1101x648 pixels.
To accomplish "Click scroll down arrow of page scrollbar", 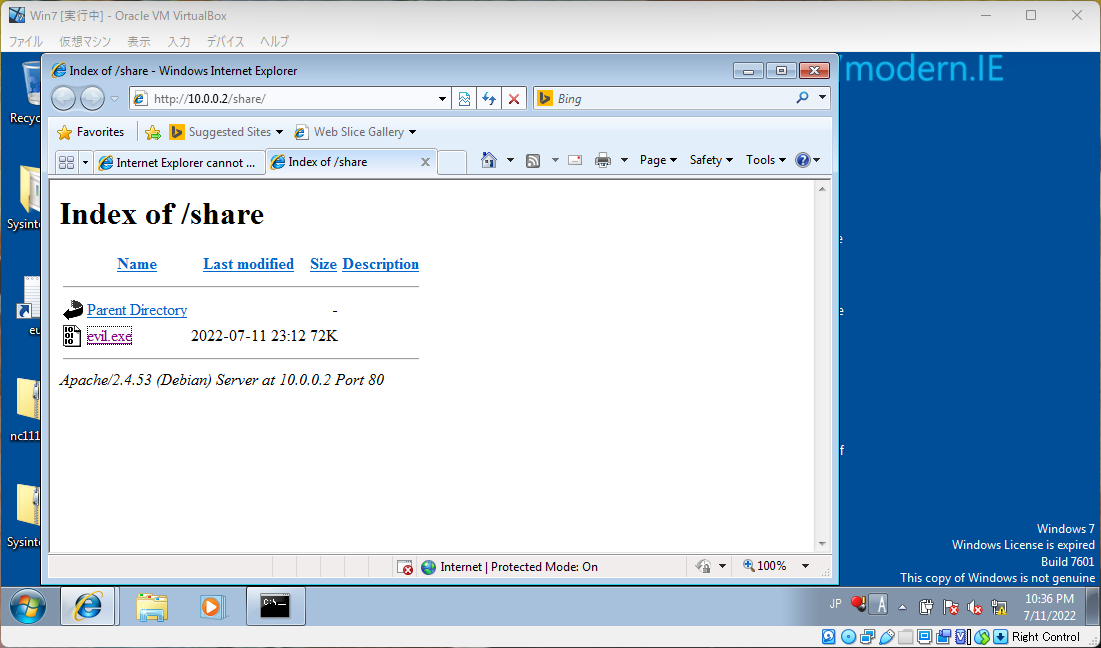I will [822, 544].
